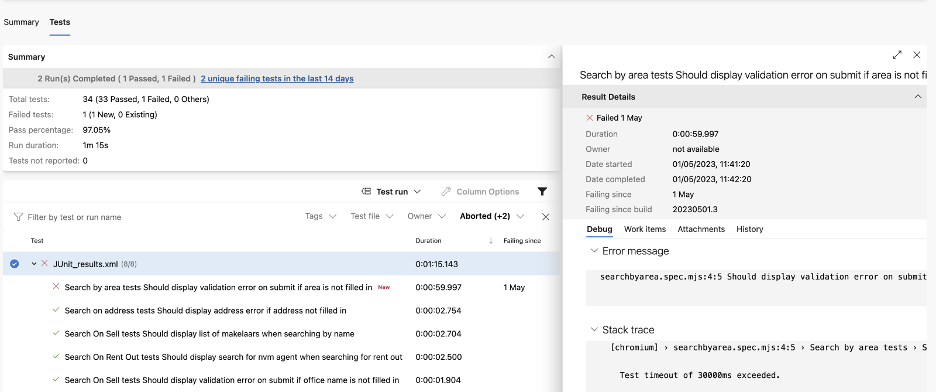Switch to the Summary tab

pyautogui.click(x=21, y=22)
